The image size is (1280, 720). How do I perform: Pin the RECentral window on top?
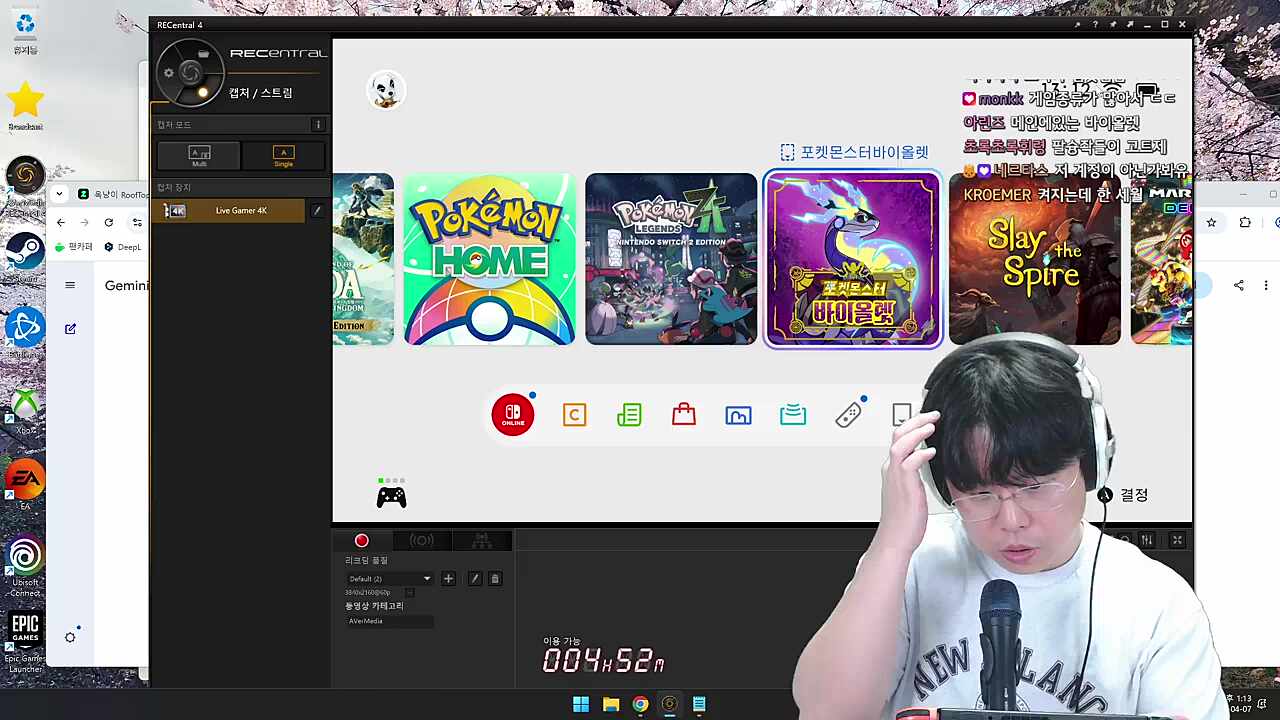click(x=1112, y=25)
